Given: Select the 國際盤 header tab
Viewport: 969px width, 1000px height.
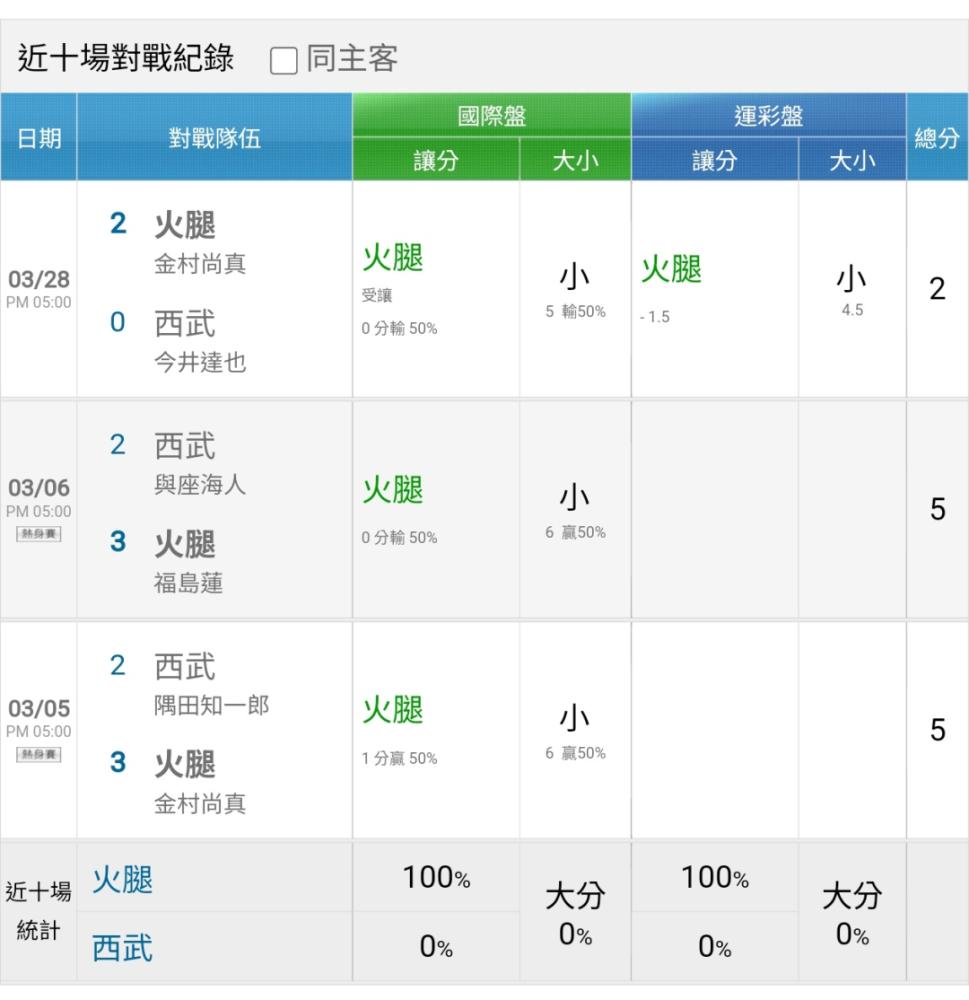Looking at the screenshot, I should coord(491,115).
